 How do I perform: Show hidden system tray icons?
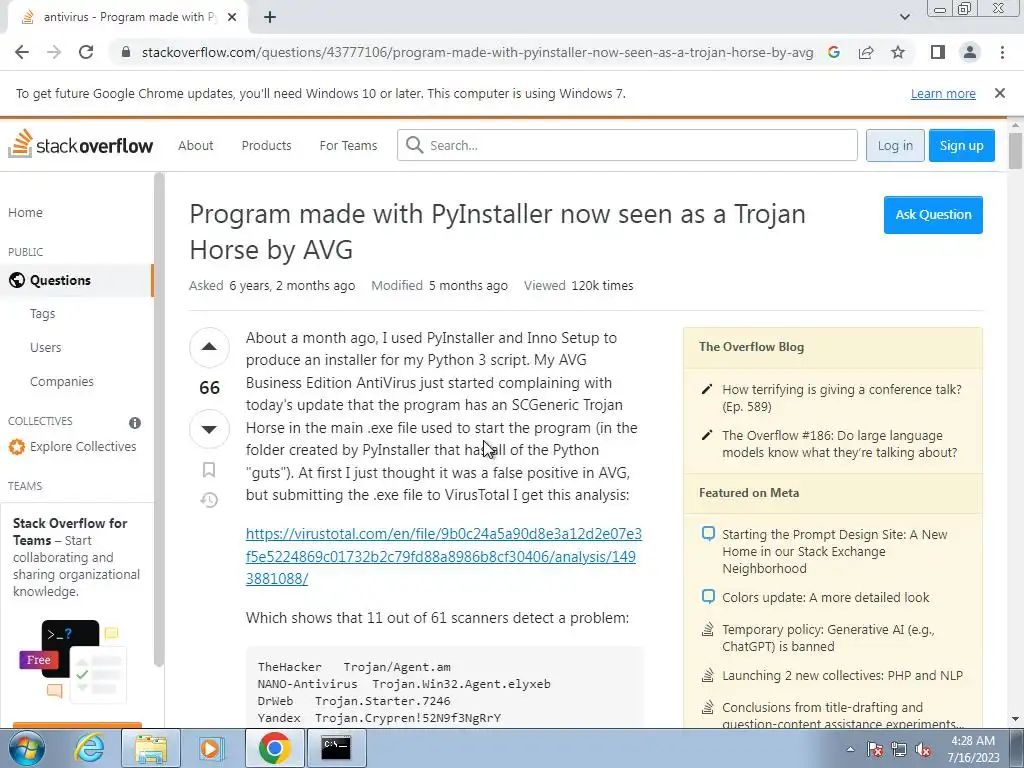tap(850, 749)
